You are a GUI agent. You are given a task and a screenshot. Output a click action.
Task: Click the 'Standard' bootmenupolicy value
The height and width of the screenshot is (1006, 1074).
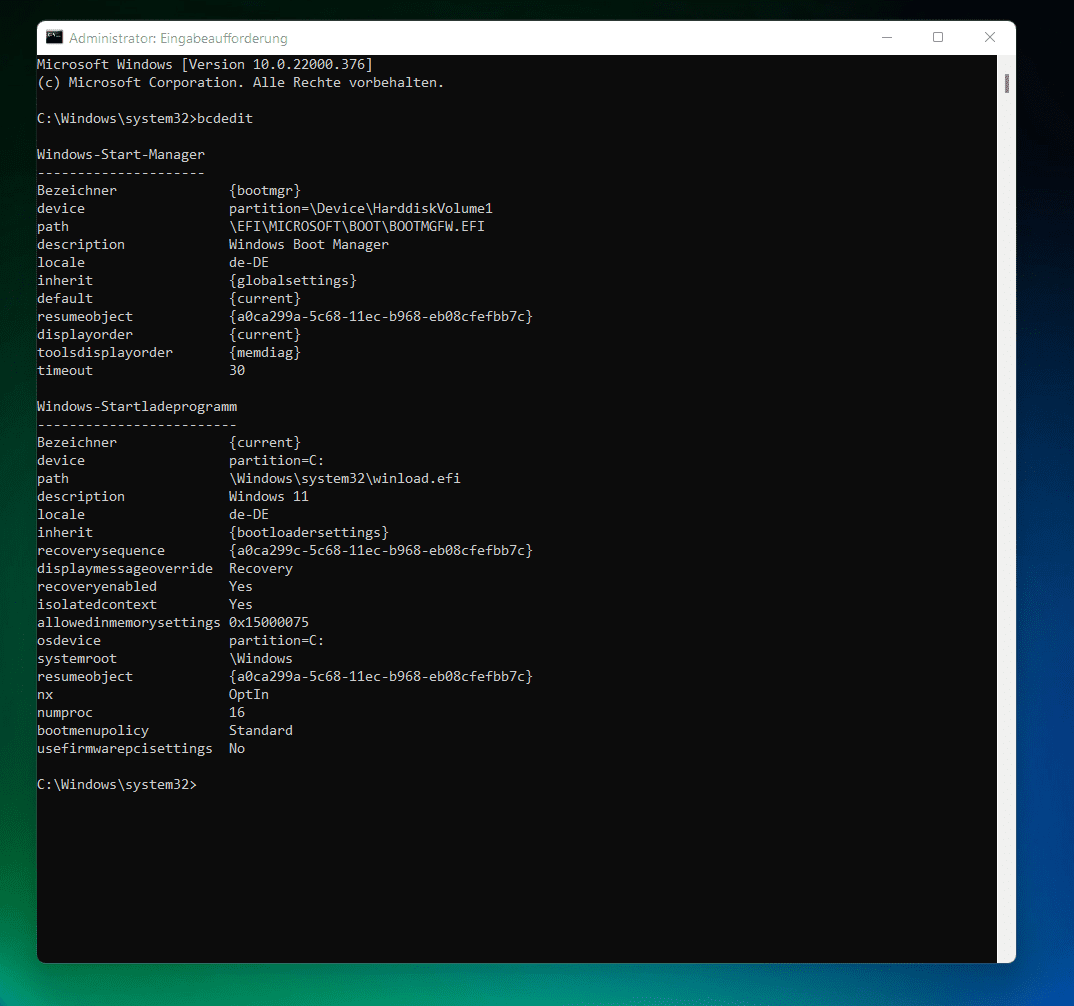260,731
